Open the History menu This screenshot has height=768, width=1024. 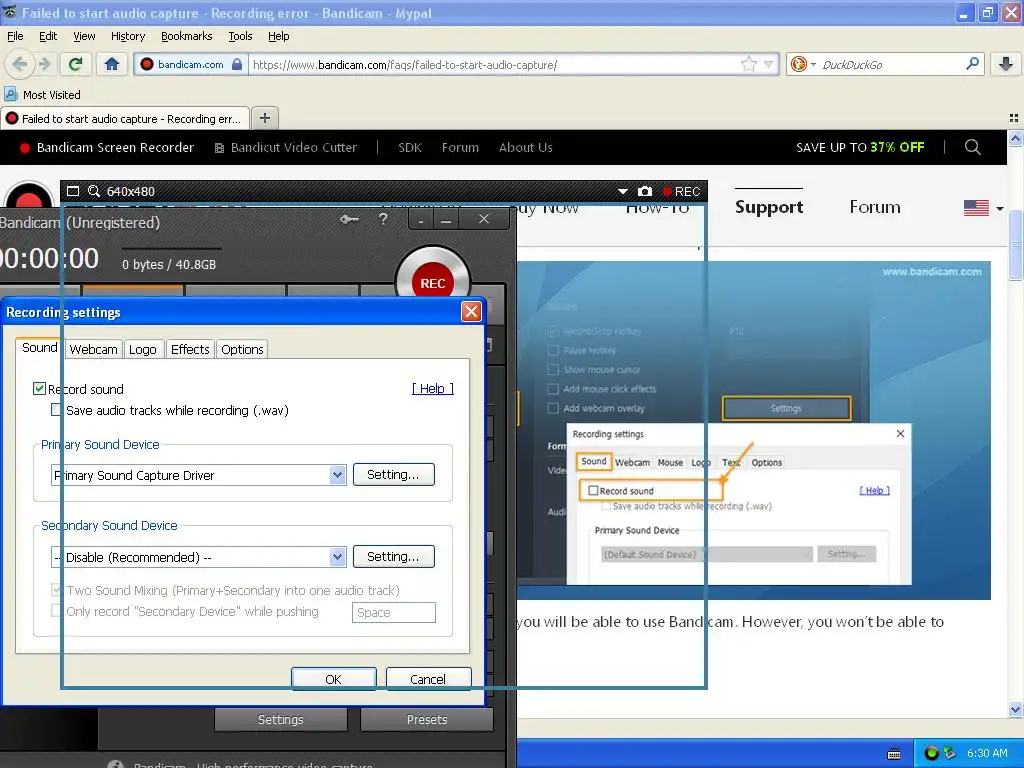point(128,36)
